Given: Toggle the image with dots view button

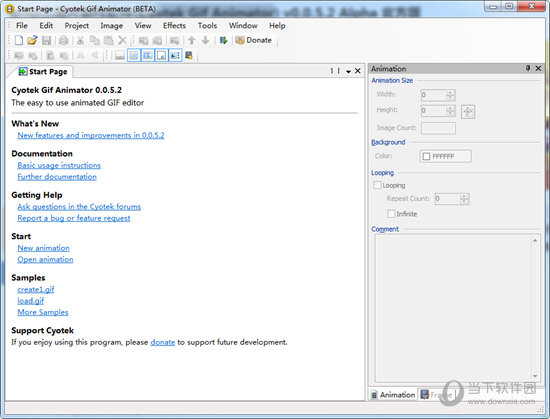Looking at the screenshot, I should coord(175,55).
